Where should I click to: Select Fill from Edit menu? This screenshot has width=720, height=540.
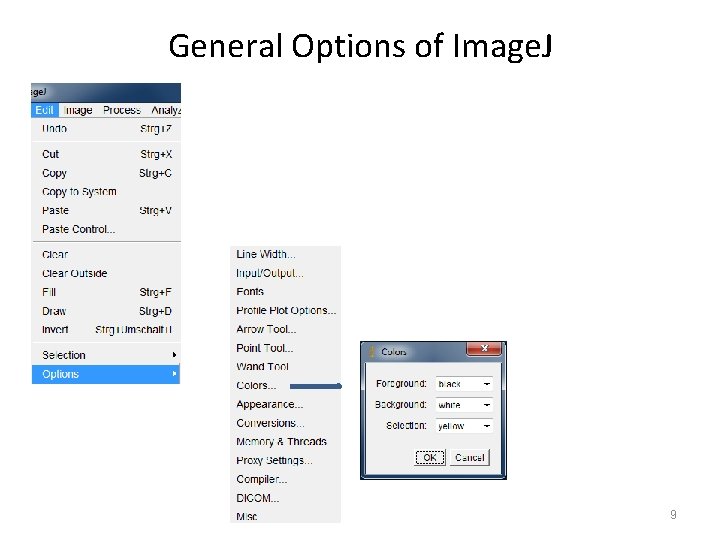[x=106, y=292]
